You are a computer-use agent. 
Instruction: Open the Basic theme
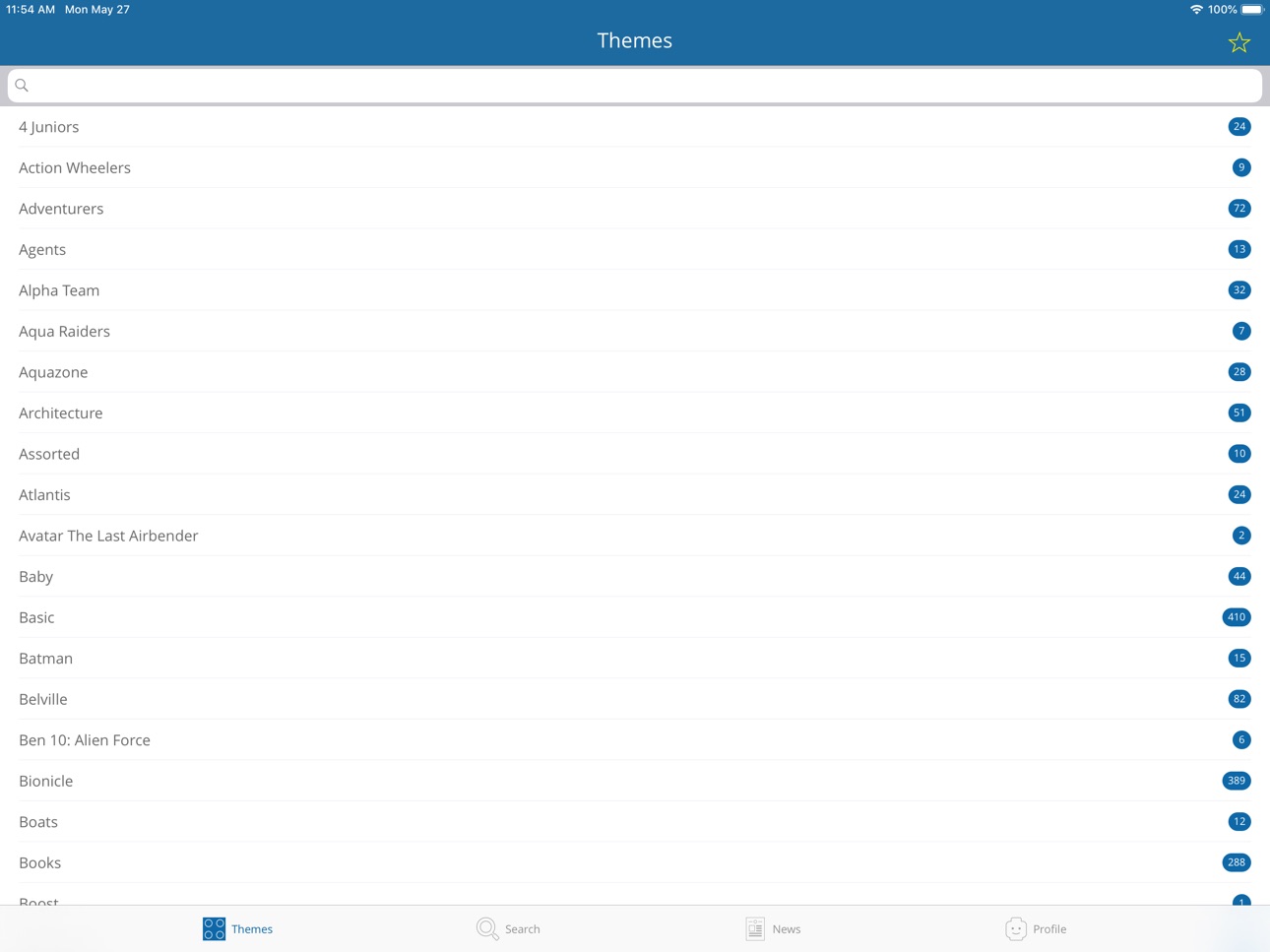[x=635, y=617]
